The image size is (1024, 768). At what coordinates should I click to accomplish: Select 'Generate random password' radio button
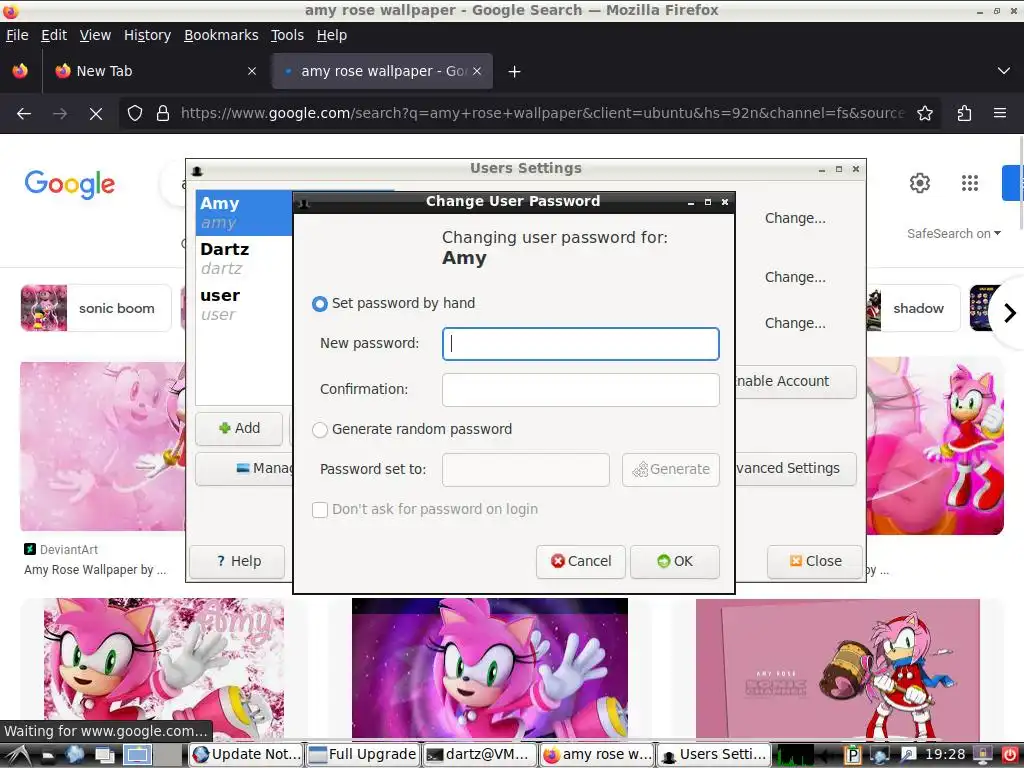point(319,430)
